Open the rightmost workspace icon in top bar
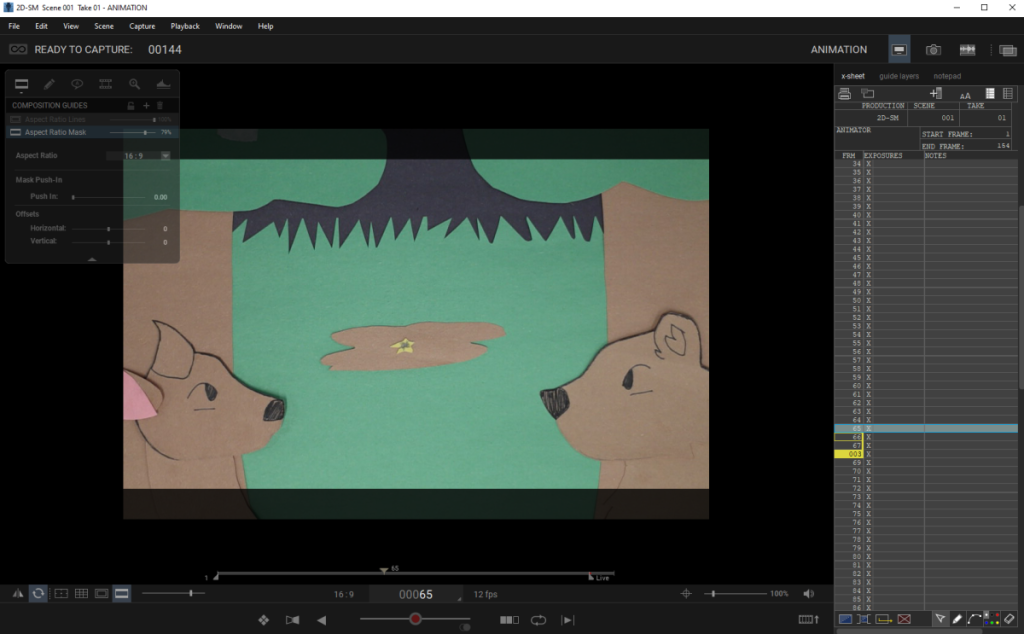 coord(1008,50)
